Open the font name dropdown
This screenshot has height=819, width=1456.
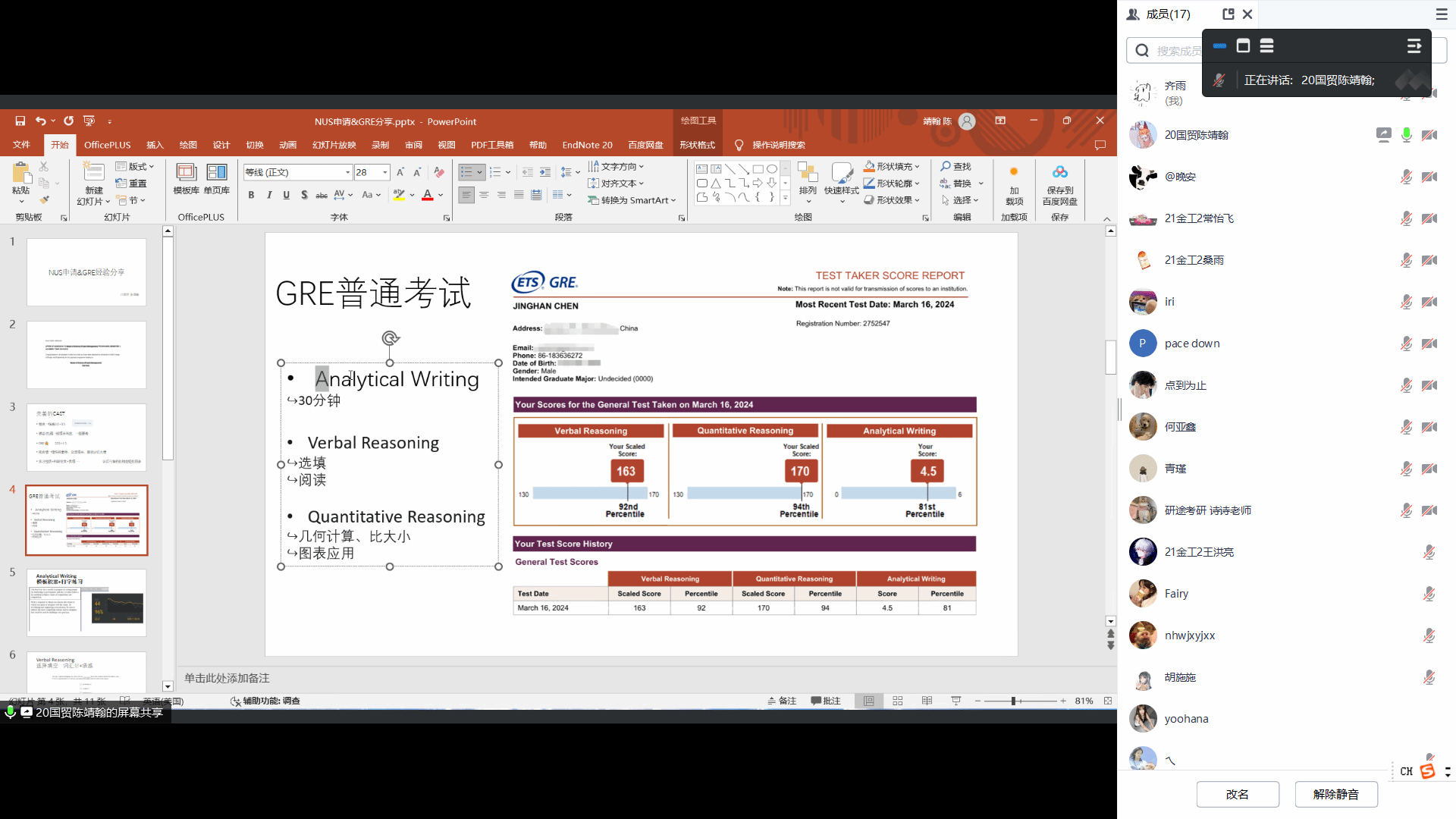[x=347, y=172]
